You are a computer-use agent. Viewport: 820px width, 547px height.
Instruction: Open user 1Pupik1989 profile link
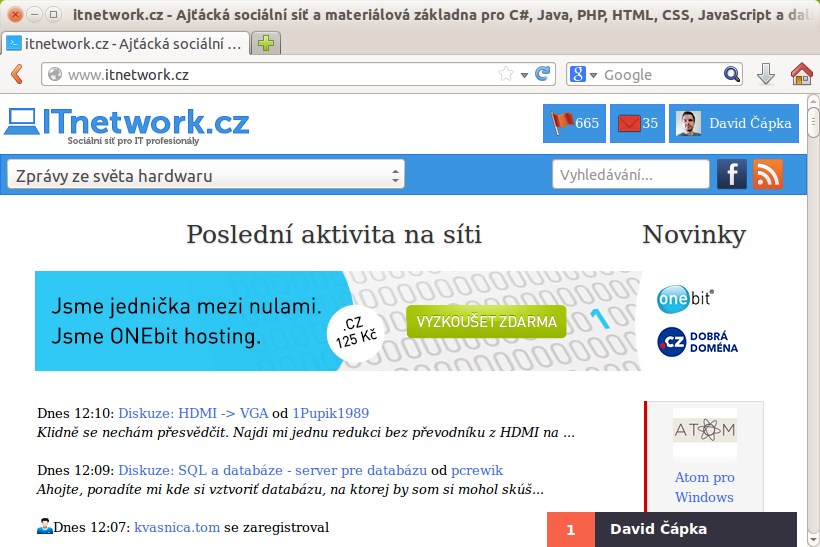point(331,413)
